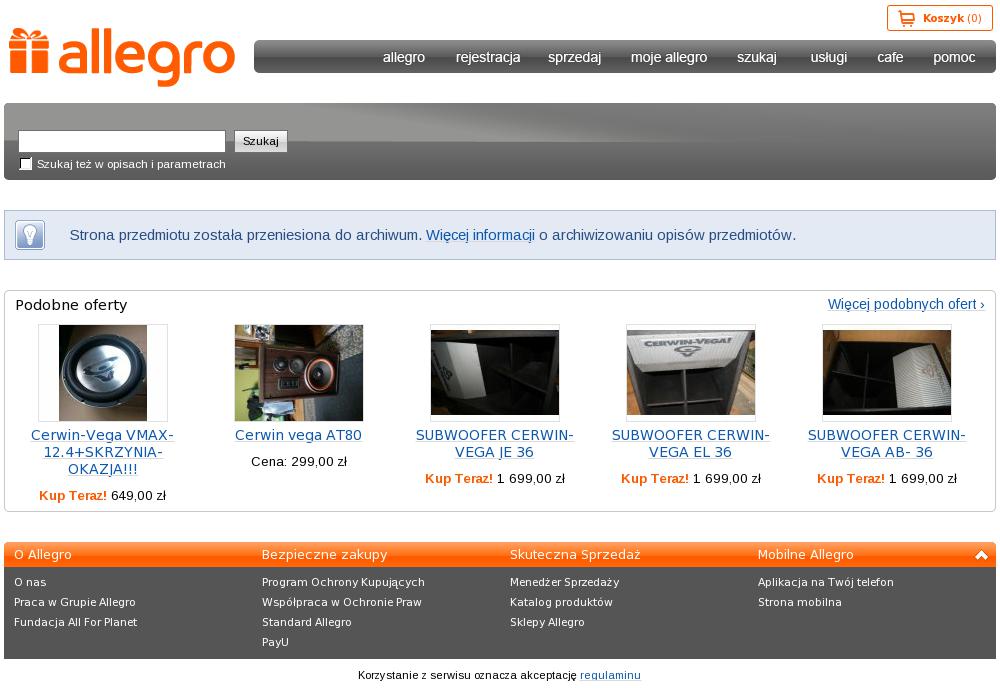Open Standard Allegro footer link
This screenshot has height=695, width=1000.
(307, 622)
